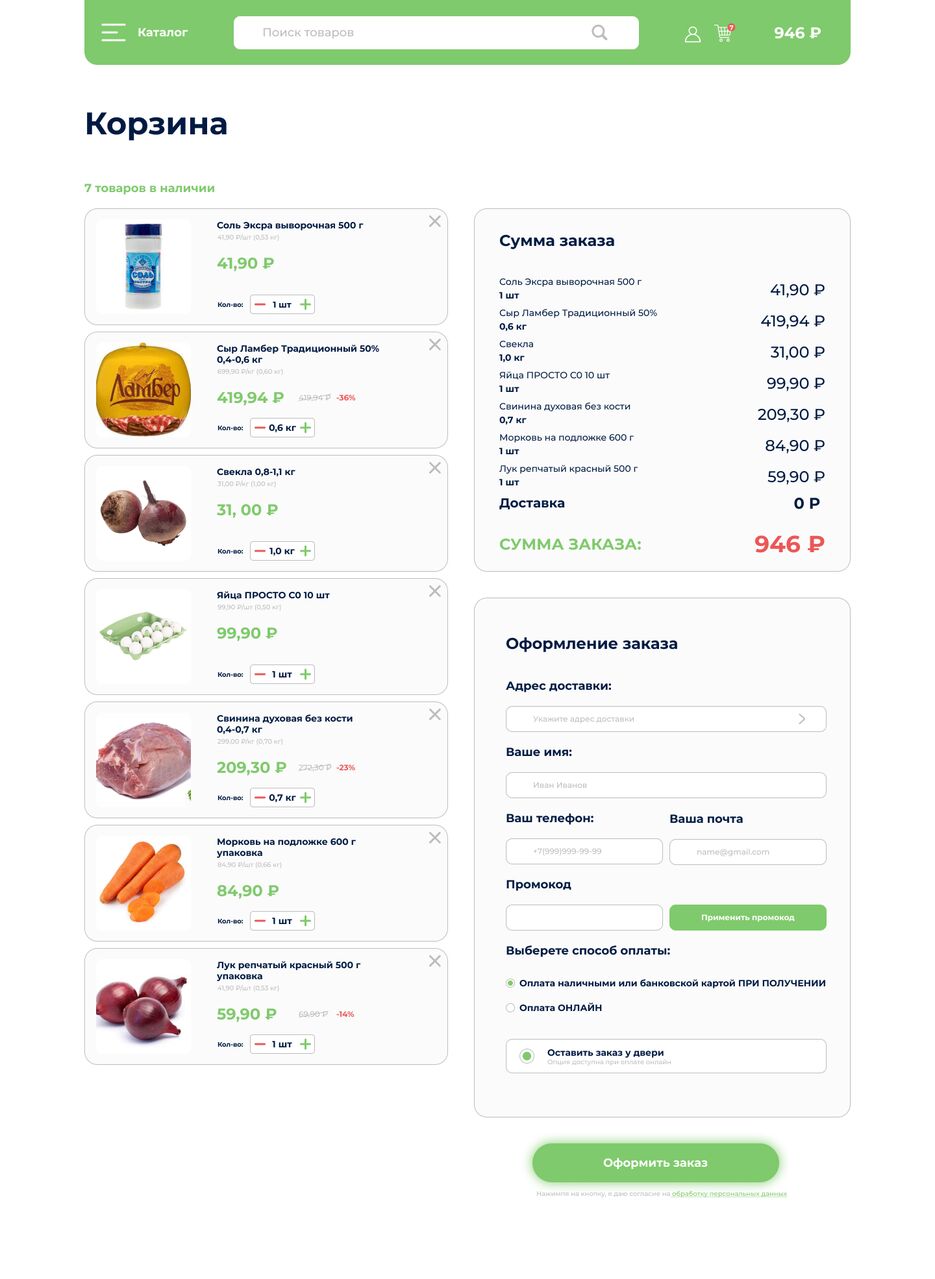This screenshot has width=935, height=1279.
Task: Select payment ПРИ ПОЛУЧЕНИИ radio option
Action: [x=510, y=983]
